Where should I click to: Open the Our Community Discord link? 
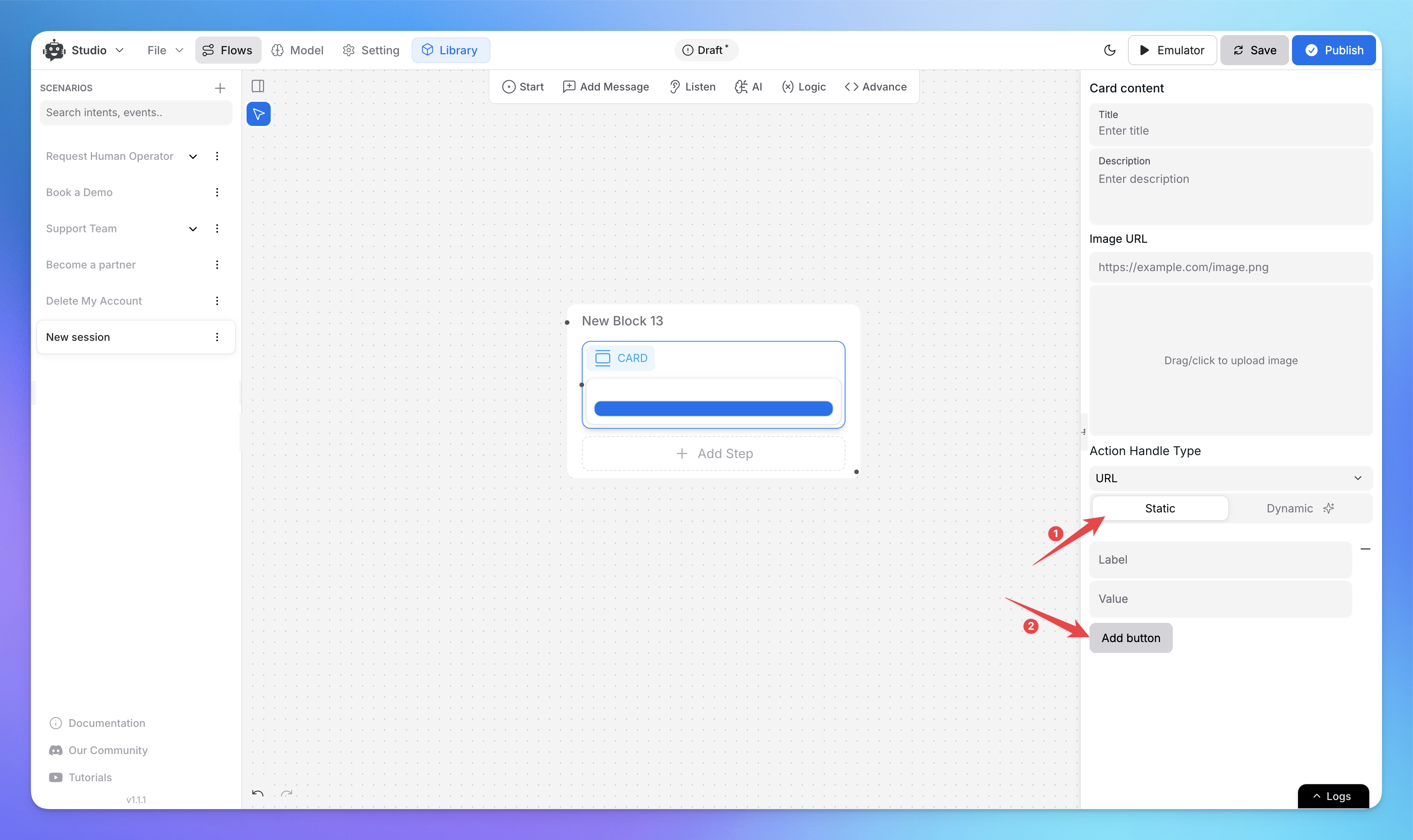(x=98, y=751)
